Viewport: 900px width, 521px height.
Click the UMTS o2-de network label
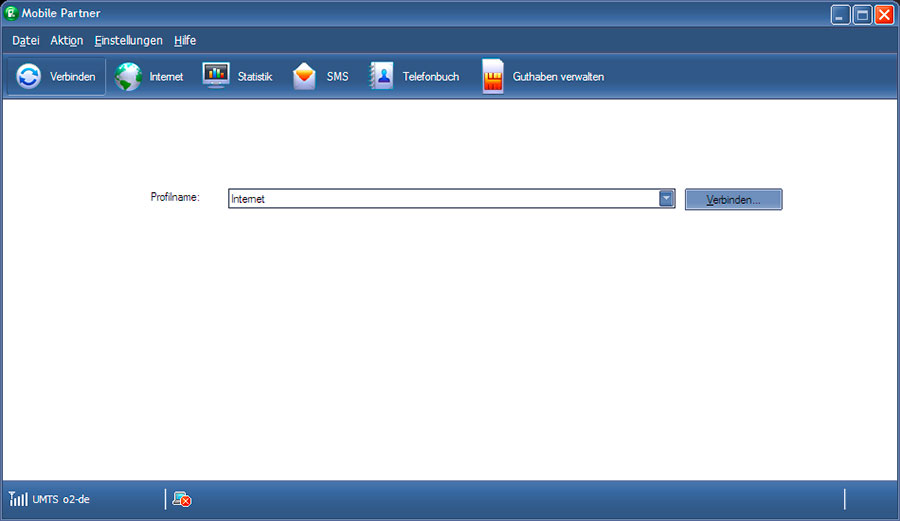point(61,499)
